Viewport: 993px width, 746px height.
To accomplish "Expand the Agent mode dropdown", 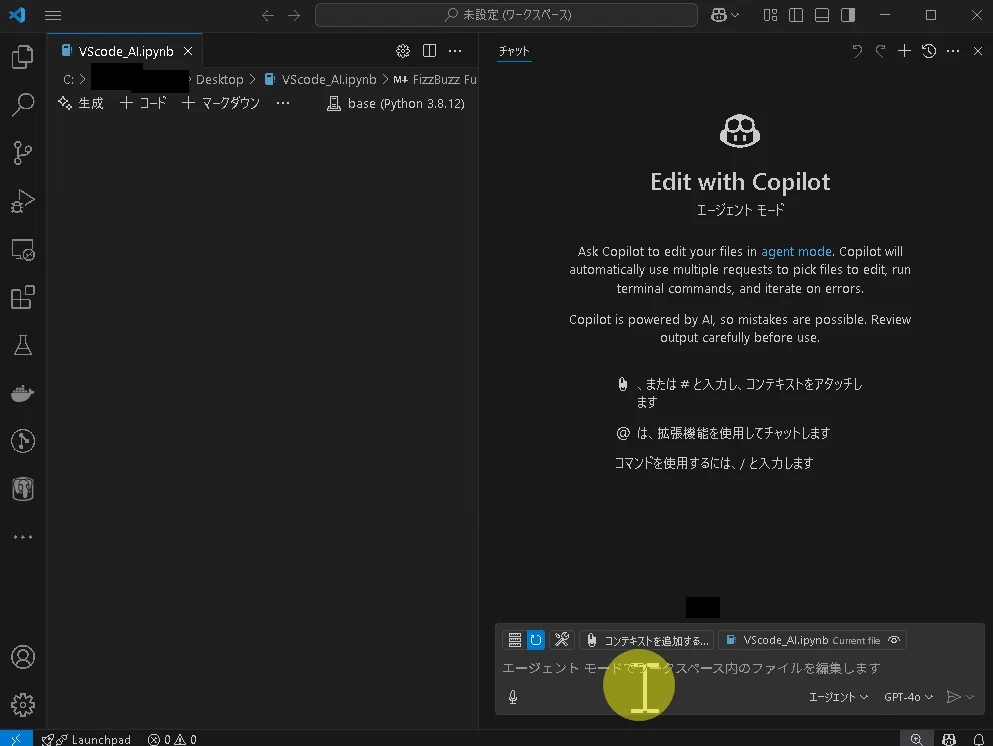I will 838,697.
